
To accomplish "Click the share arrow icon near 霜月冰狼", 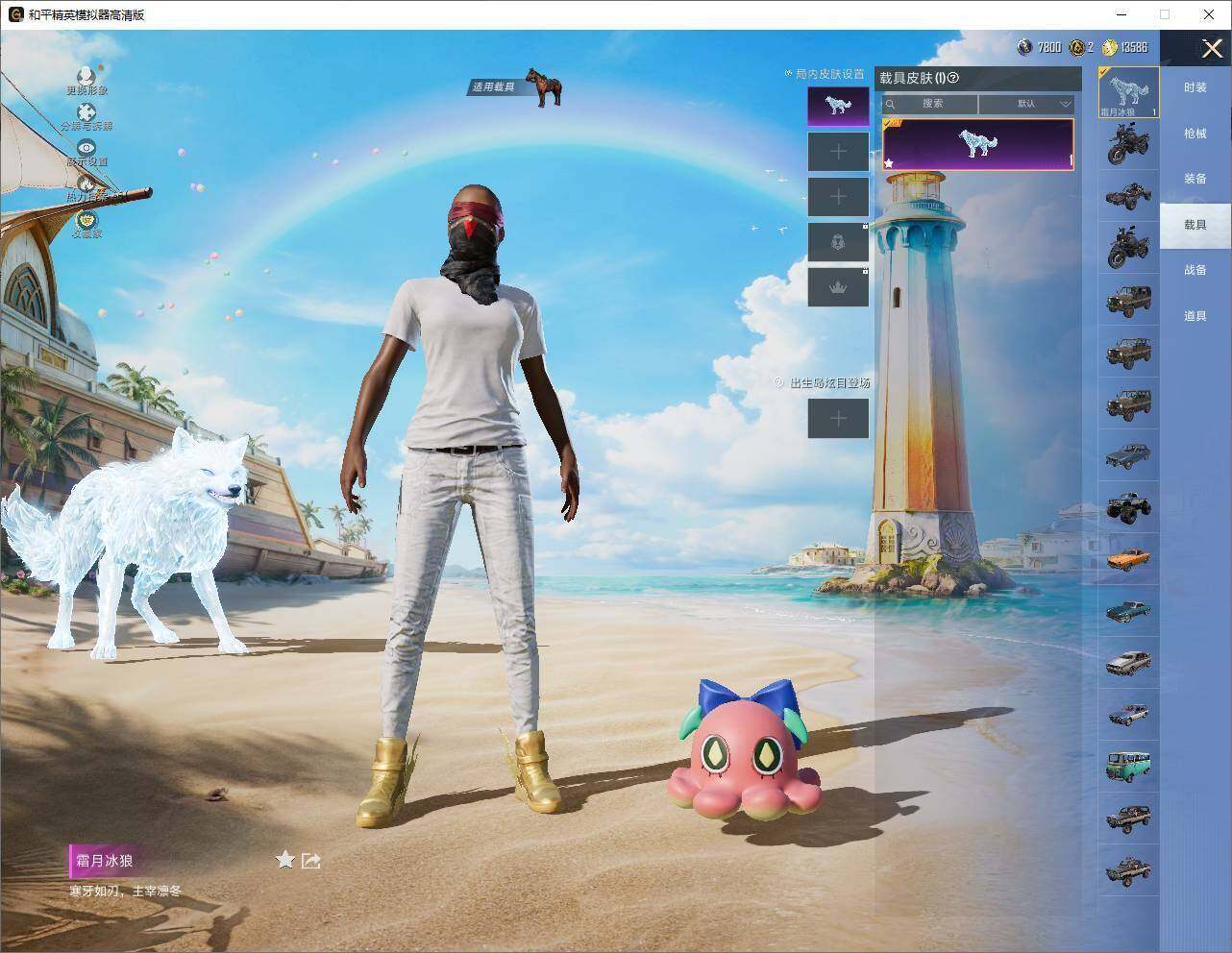I will [310, 861].
